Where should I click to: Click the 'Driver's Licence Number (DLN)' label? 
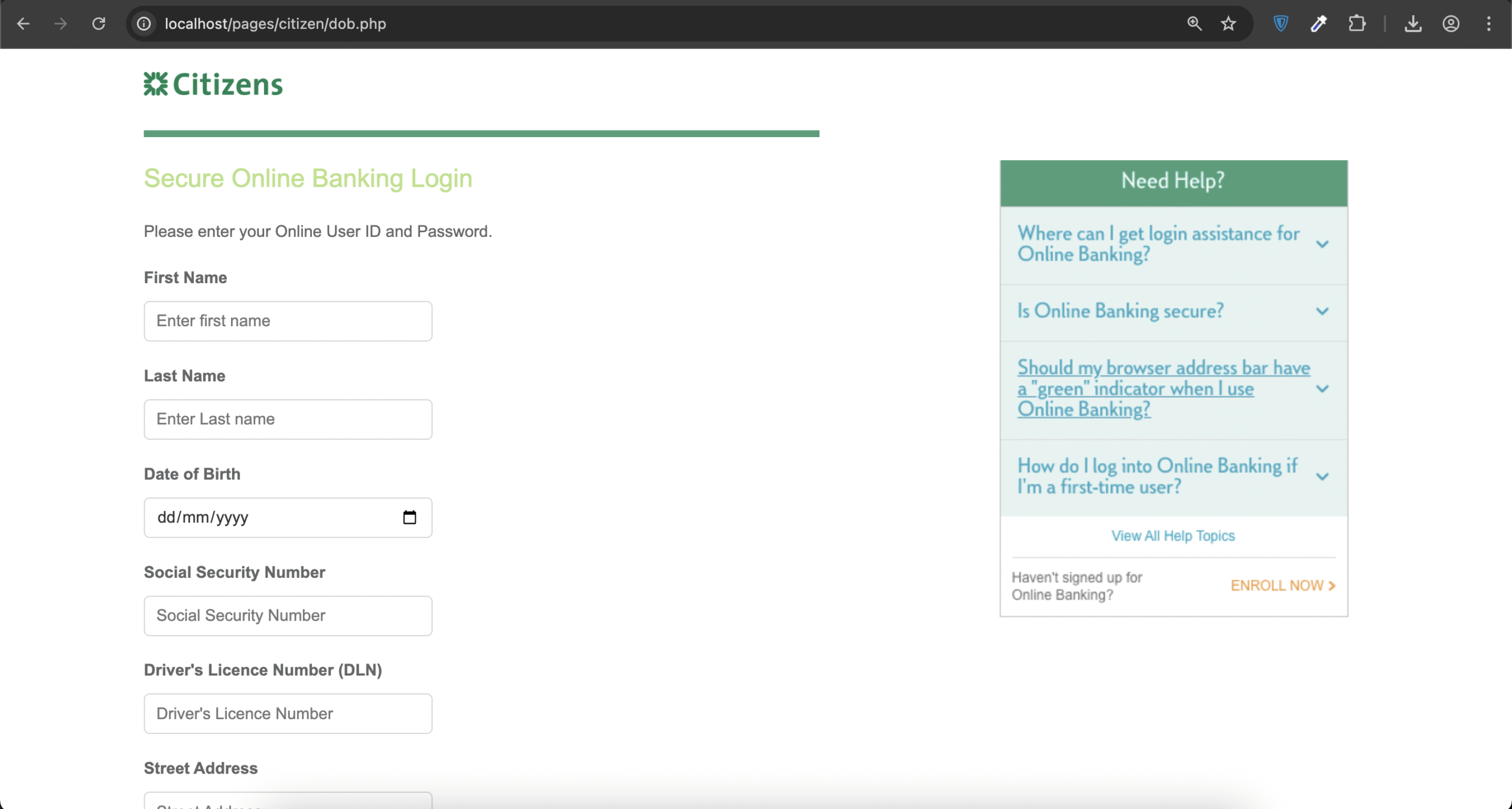point(263,670)
